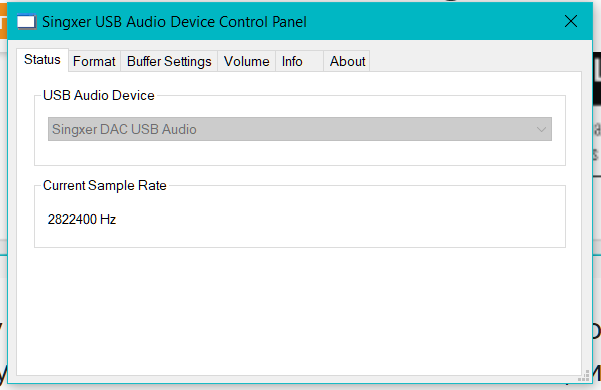Viewport: 601px width, 390px height.
Task: View the About tab
Action: click(x=347, y=61)
